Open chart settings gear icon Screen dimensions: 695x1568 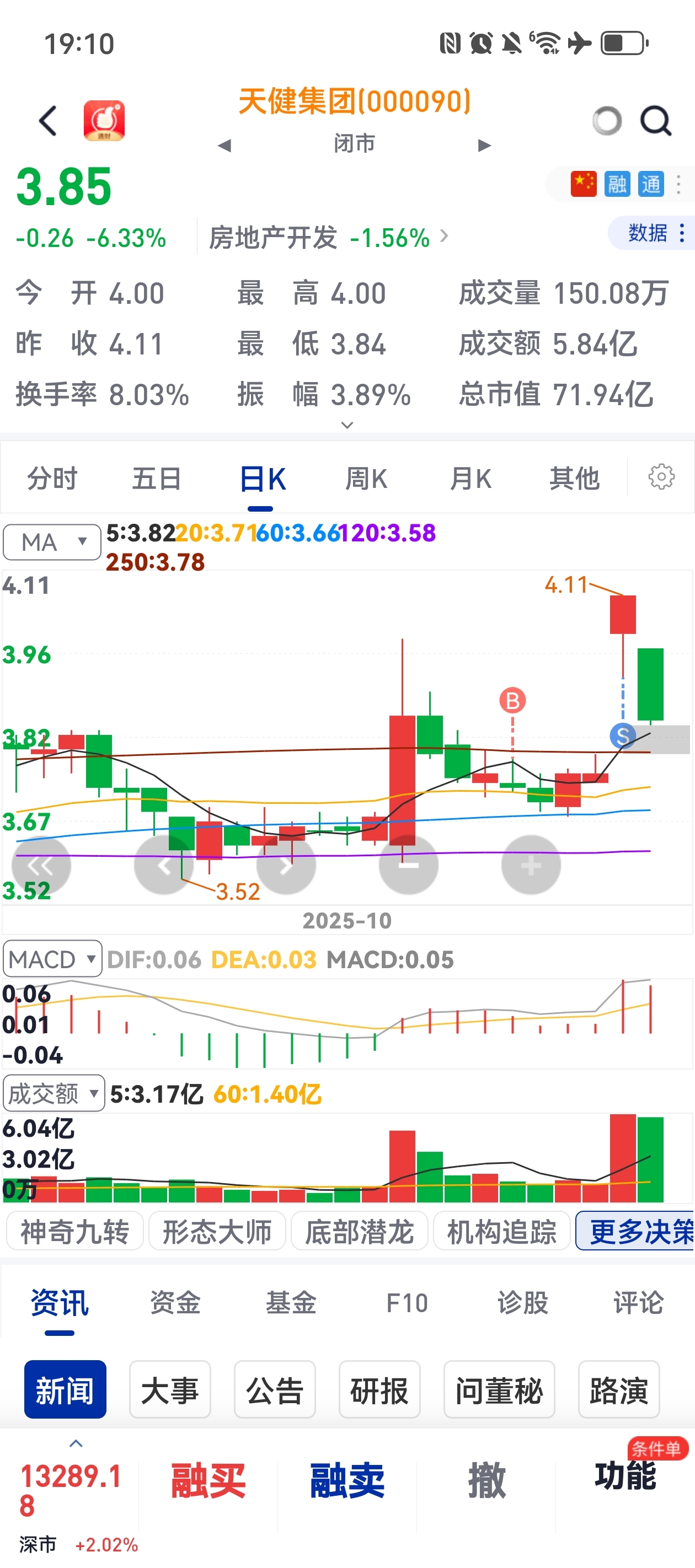coord(661,476)
